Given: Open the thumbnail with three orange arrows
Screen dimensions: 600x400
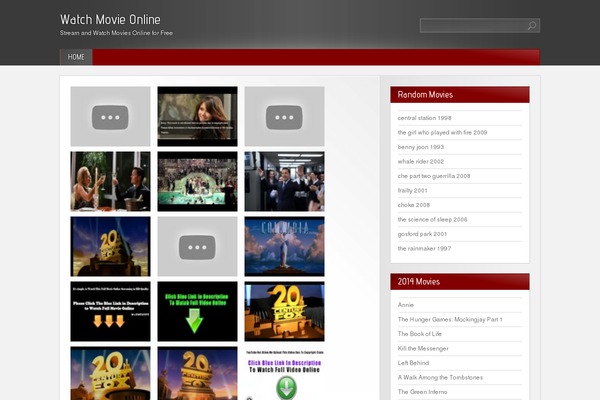Looking at the screenshot, I should point(110,312).
